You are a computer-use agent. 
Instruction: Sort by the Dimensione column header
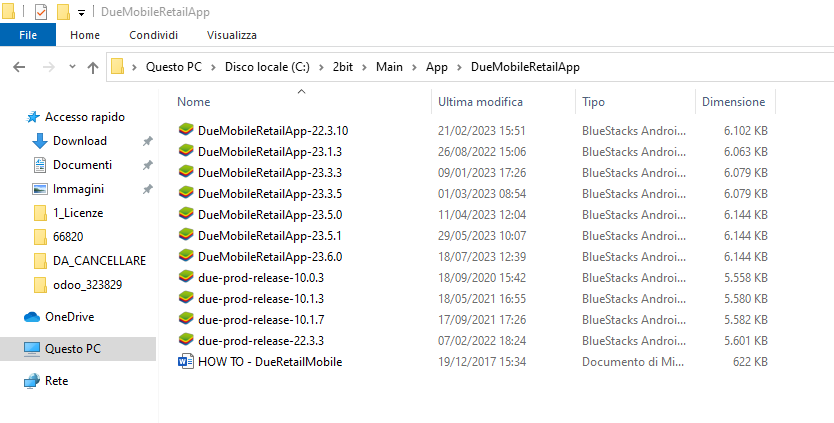pos(735,102)
